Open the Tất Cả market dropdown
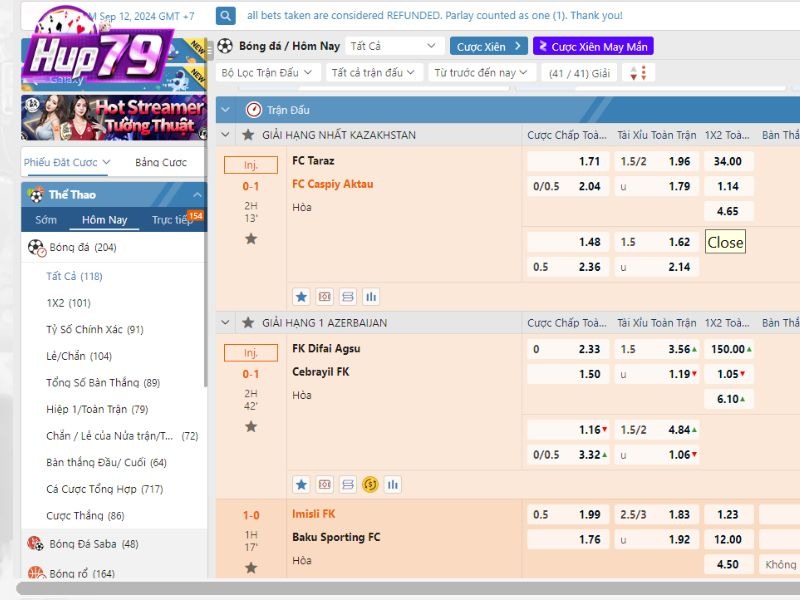800x600 pixels. [395, 46]
